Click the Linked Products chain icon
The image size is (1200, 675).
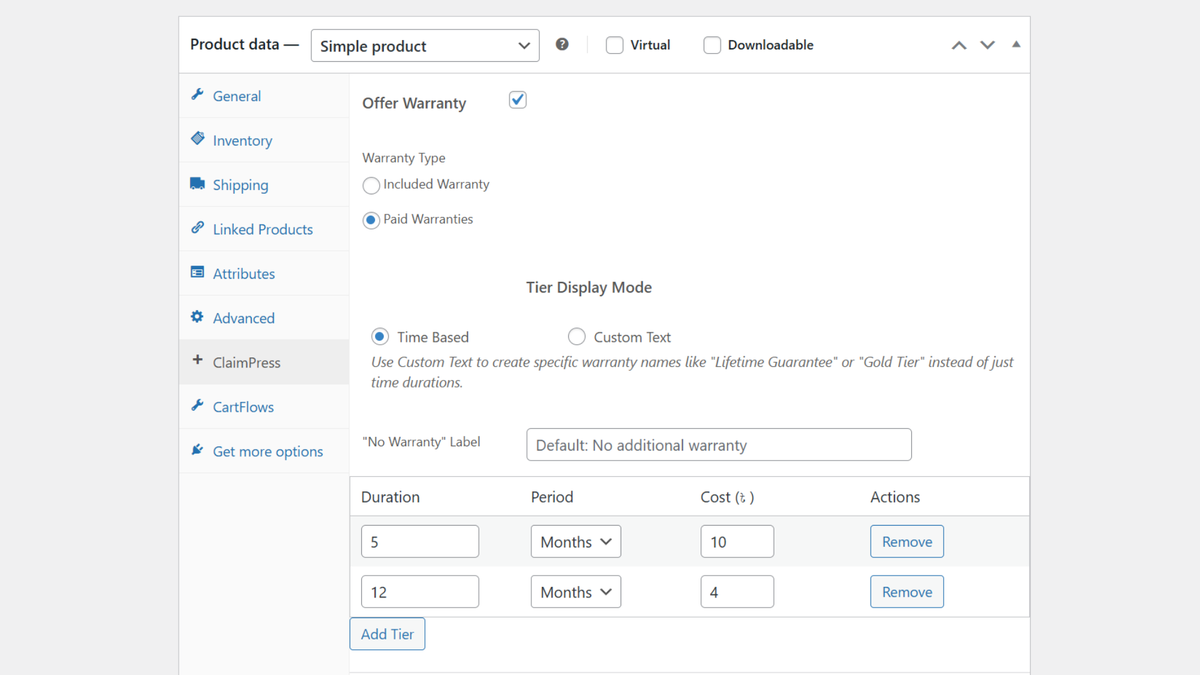click(197, 228)
